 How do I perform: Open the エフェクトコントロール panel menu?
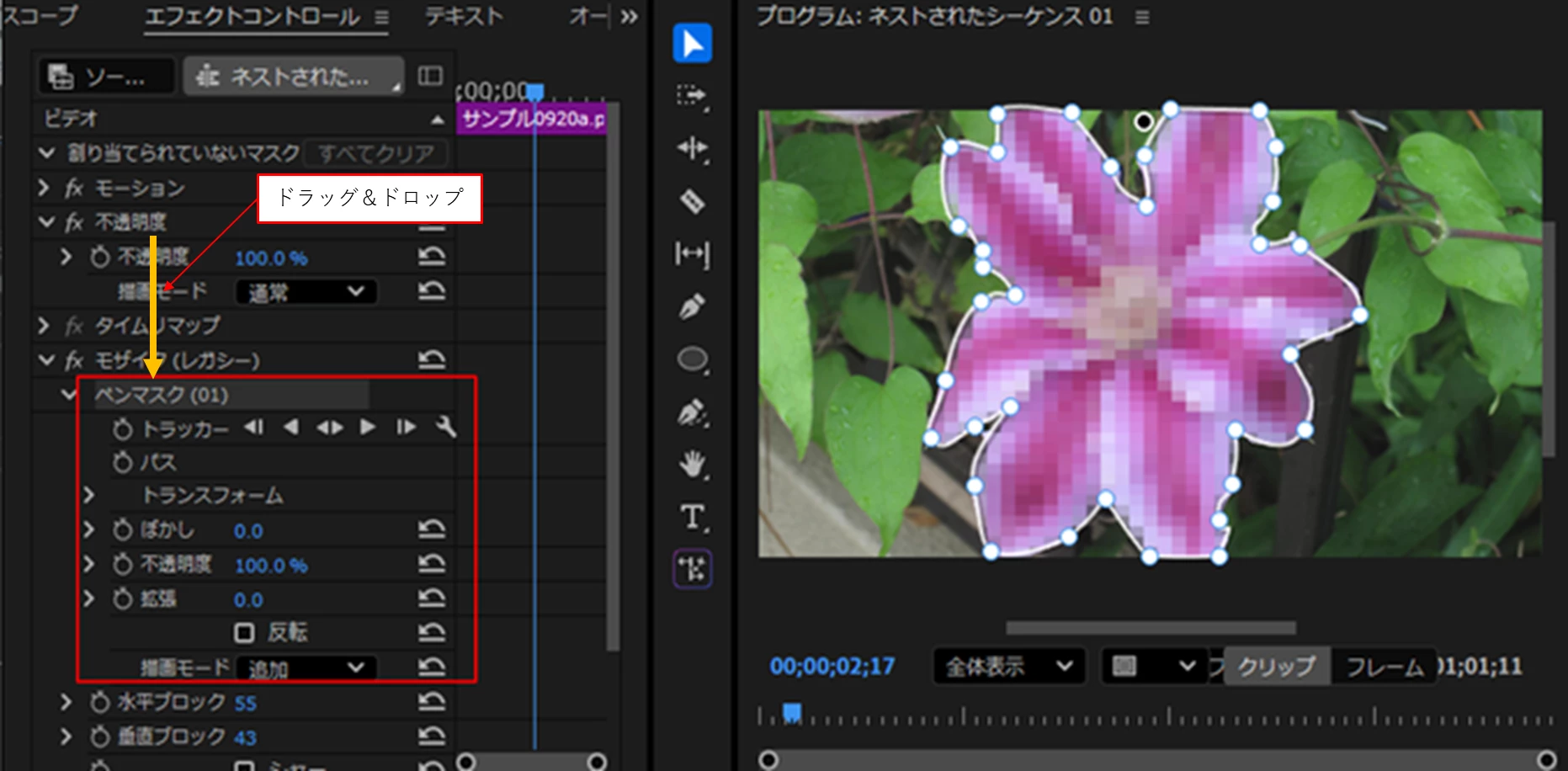381,17
